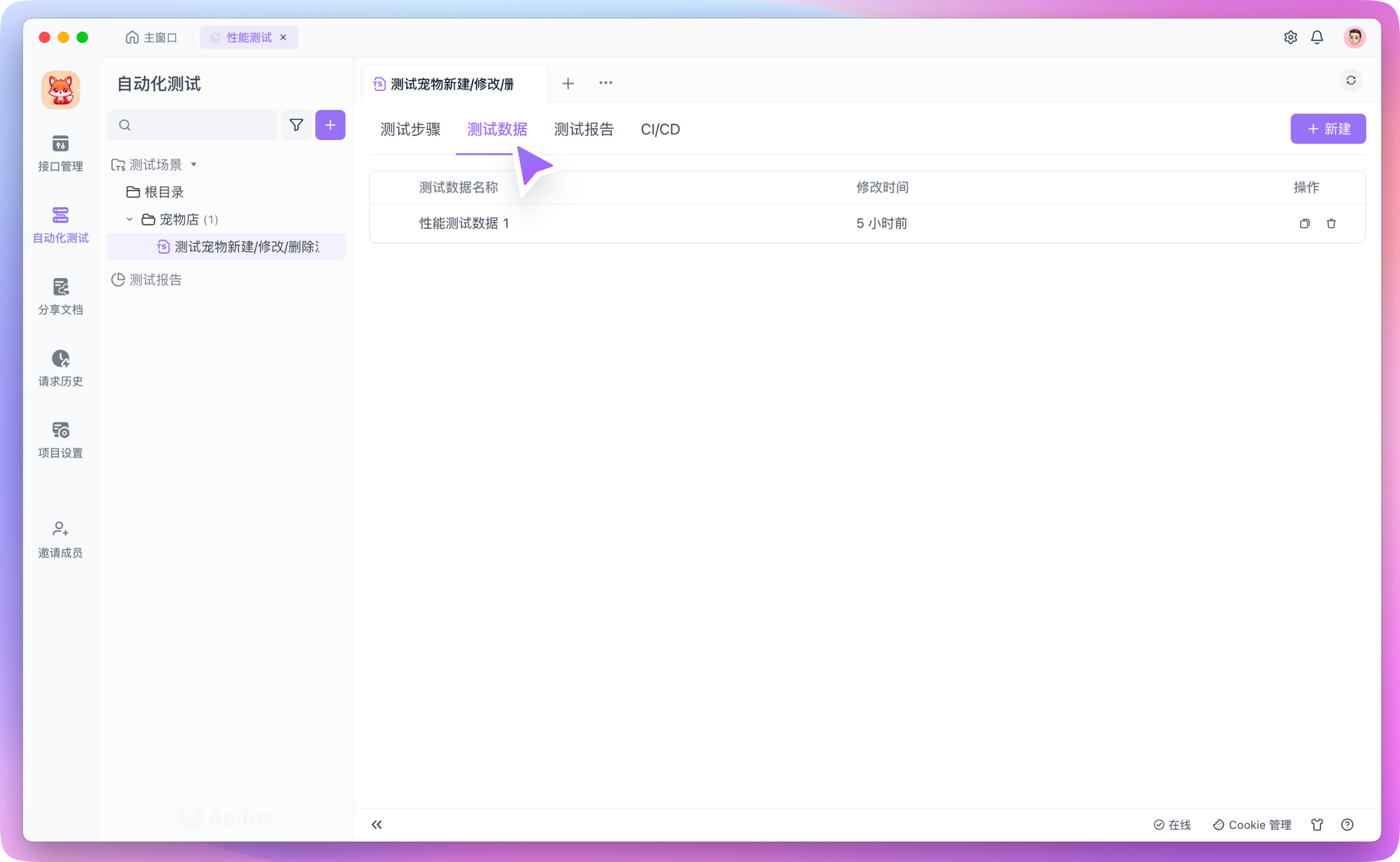Open the help question mark icon
Screen dimensions: 1400x862
(x=1347, y=825)
